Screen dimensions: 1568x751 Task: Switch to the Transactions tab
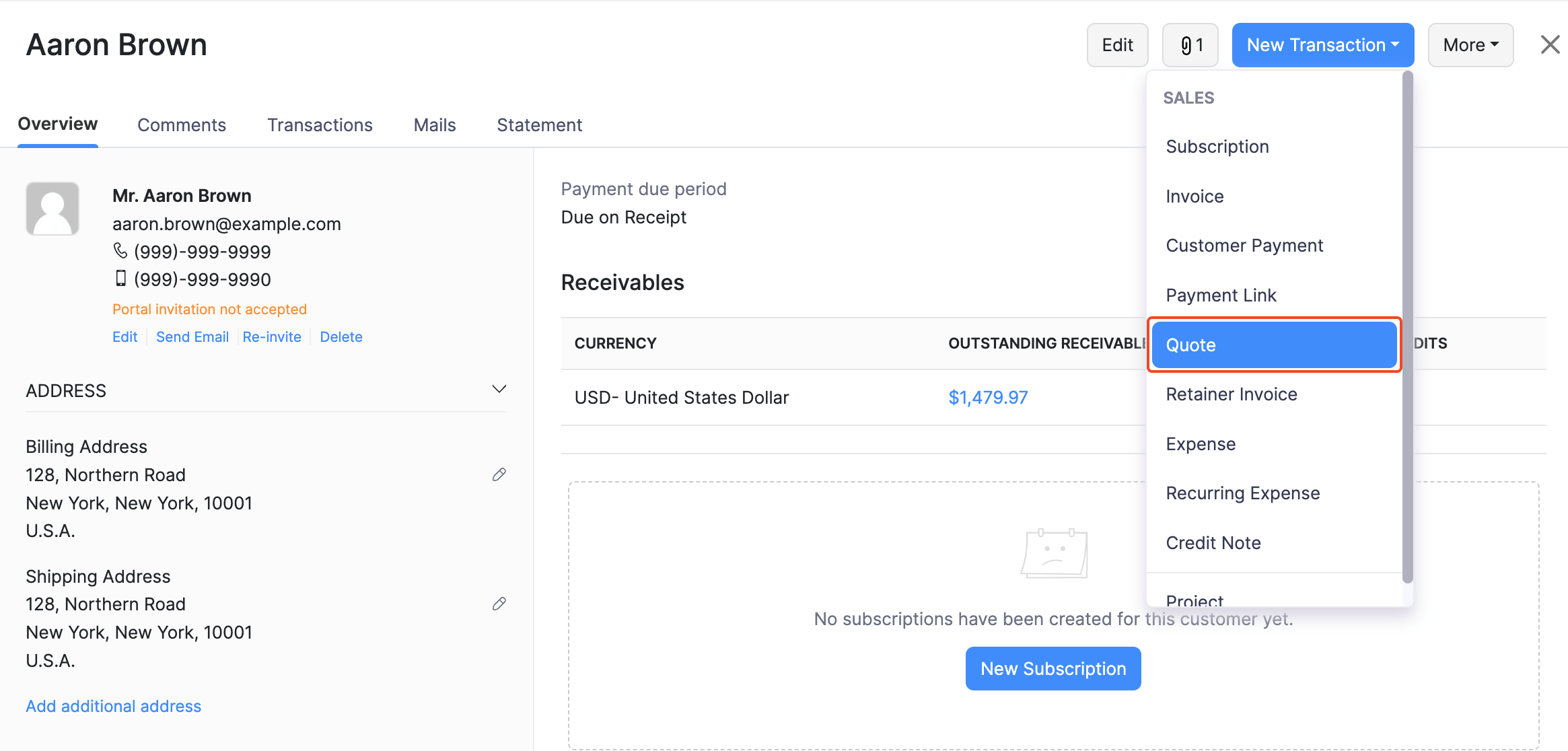[320, 124]
